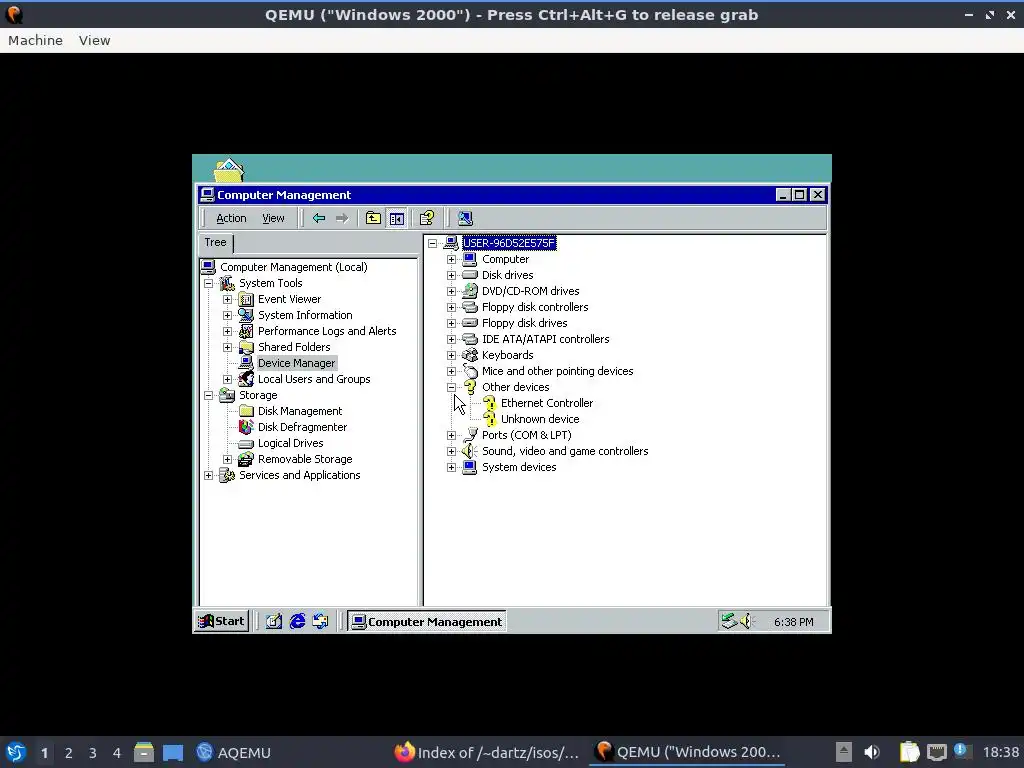
Task: Switch to AQEMU in host taskbar
Action: (x=234, y=752)
